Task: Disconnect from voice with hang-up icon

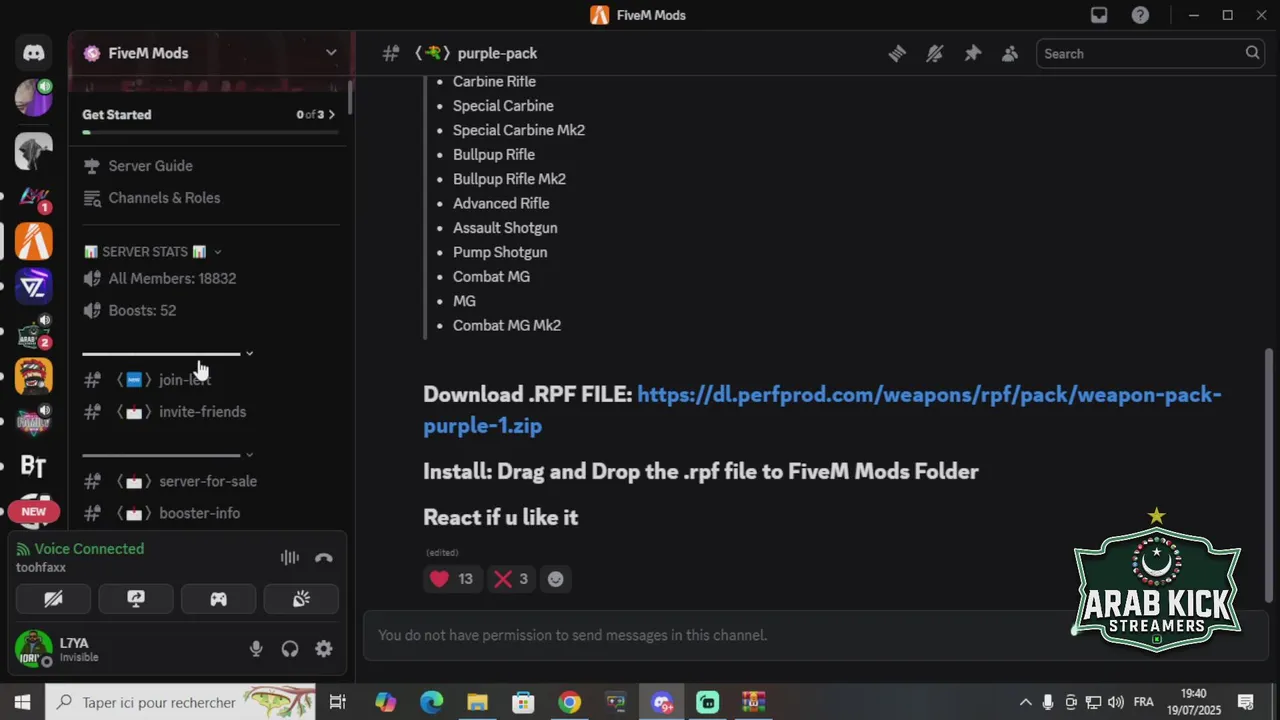Action: pyautogui.click(x=324, y=558)
